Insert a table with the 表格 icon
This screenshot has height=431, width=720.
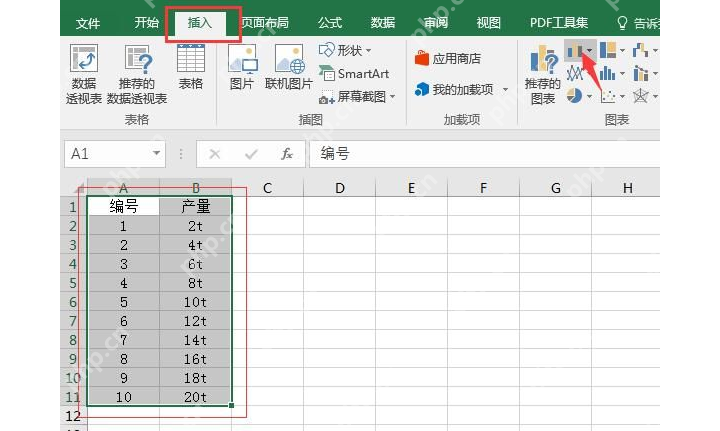(x=191, y=67)
